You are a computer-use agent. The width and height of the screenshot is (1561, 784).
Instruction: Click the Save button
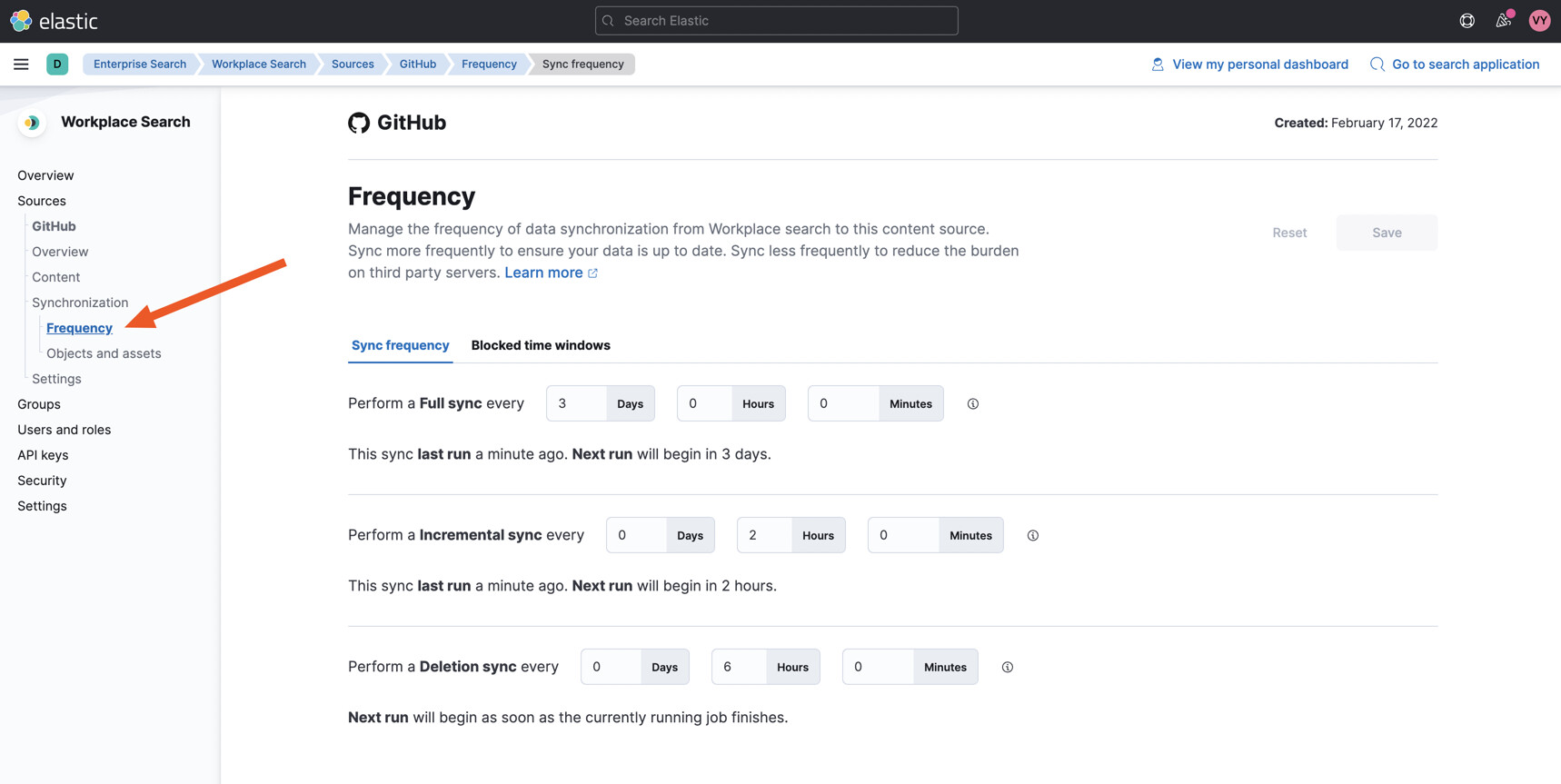coord(1387,233)
